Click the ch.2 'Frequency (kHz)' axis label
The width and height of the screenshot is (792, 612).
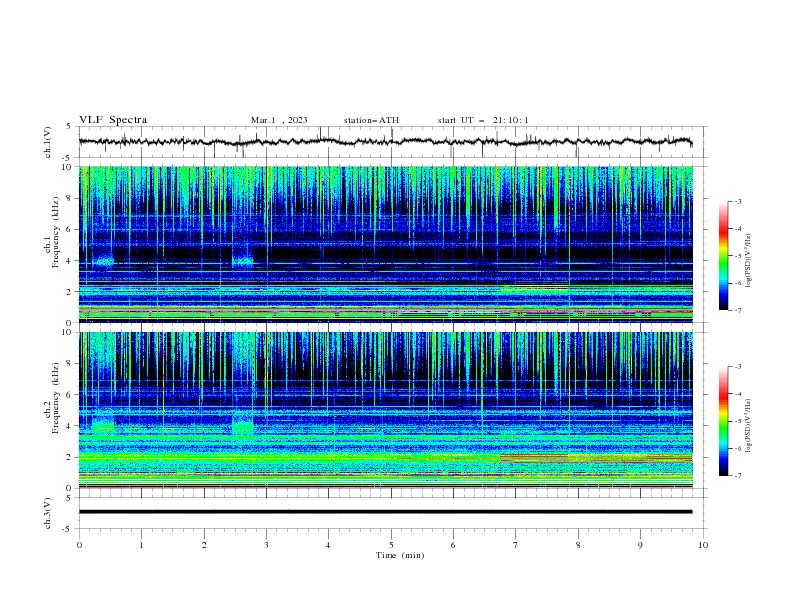click(x=56, y=397)
